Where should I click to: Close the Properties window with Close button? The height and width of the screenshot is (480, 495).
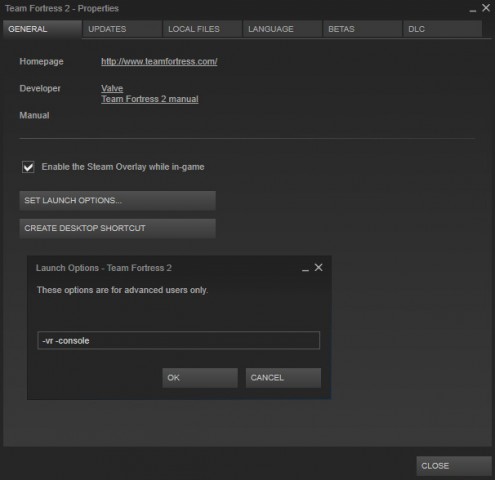pos(454,466)
